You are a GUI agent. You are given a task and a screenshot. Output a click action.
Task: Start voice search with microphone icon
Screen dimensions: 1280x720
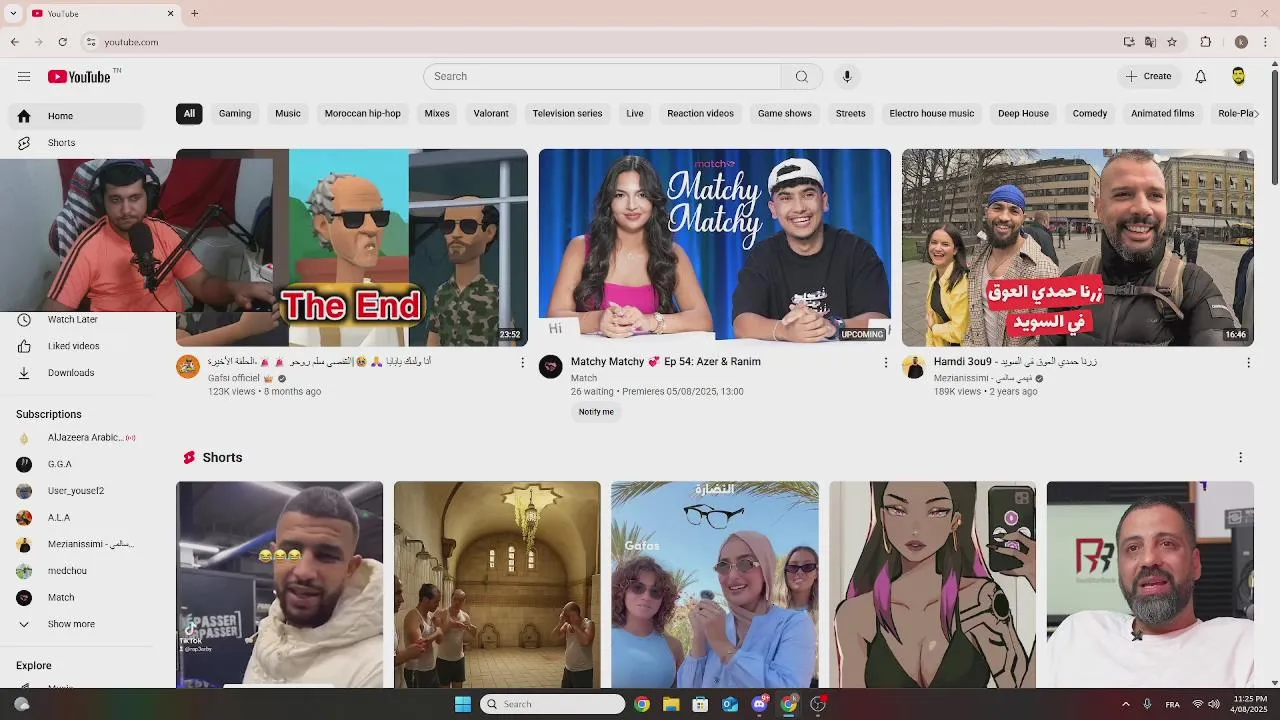click(x=847, y=77)
